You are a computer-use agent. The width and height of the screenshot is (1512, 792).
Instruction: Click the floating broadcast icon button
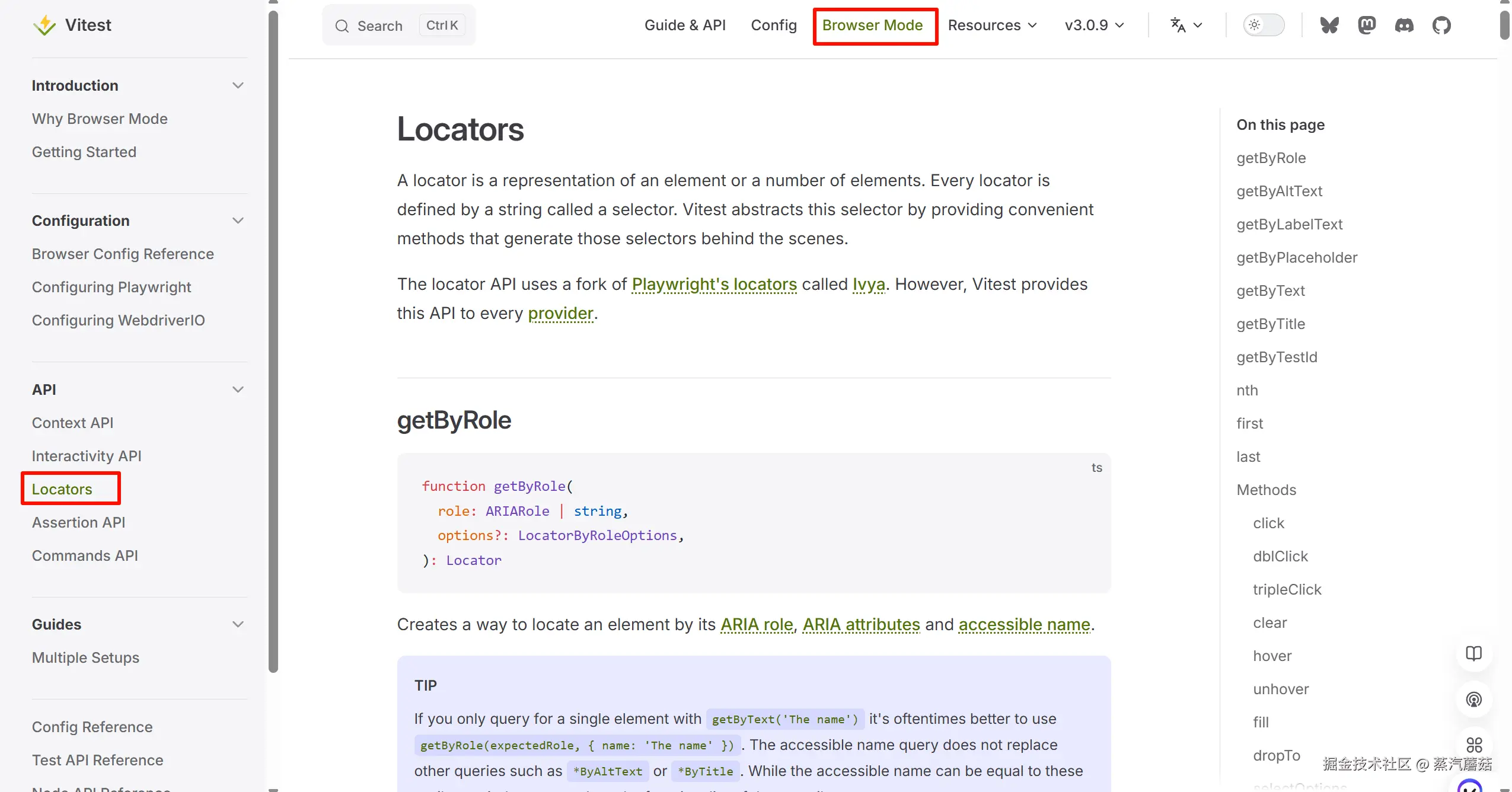tap(1473, 699)
